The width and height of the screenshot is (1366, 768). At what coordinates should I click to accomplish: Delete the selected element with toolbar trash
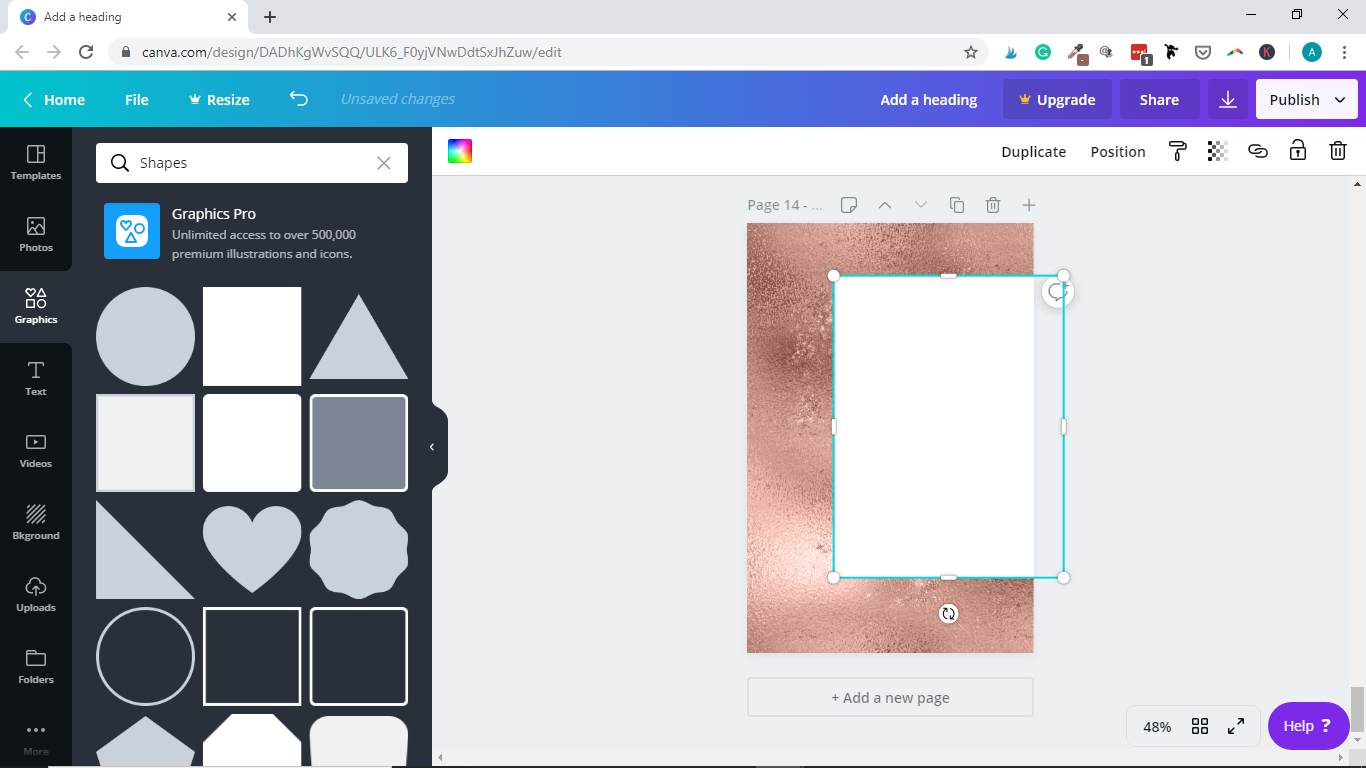click(x=1337, y=151)
